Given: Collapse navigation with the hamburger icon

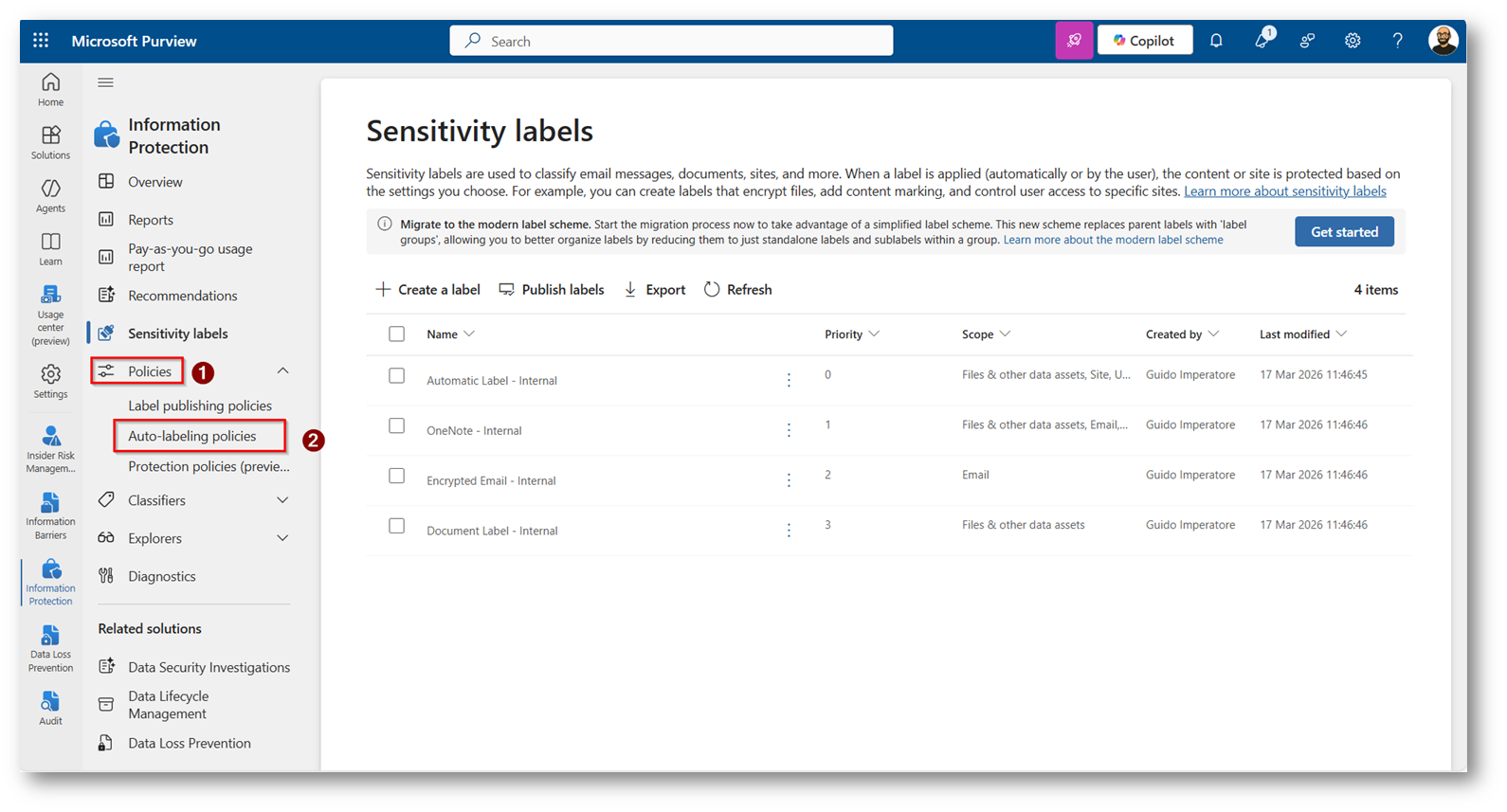Looking at the screenshot, I should [x=106, y=82].
